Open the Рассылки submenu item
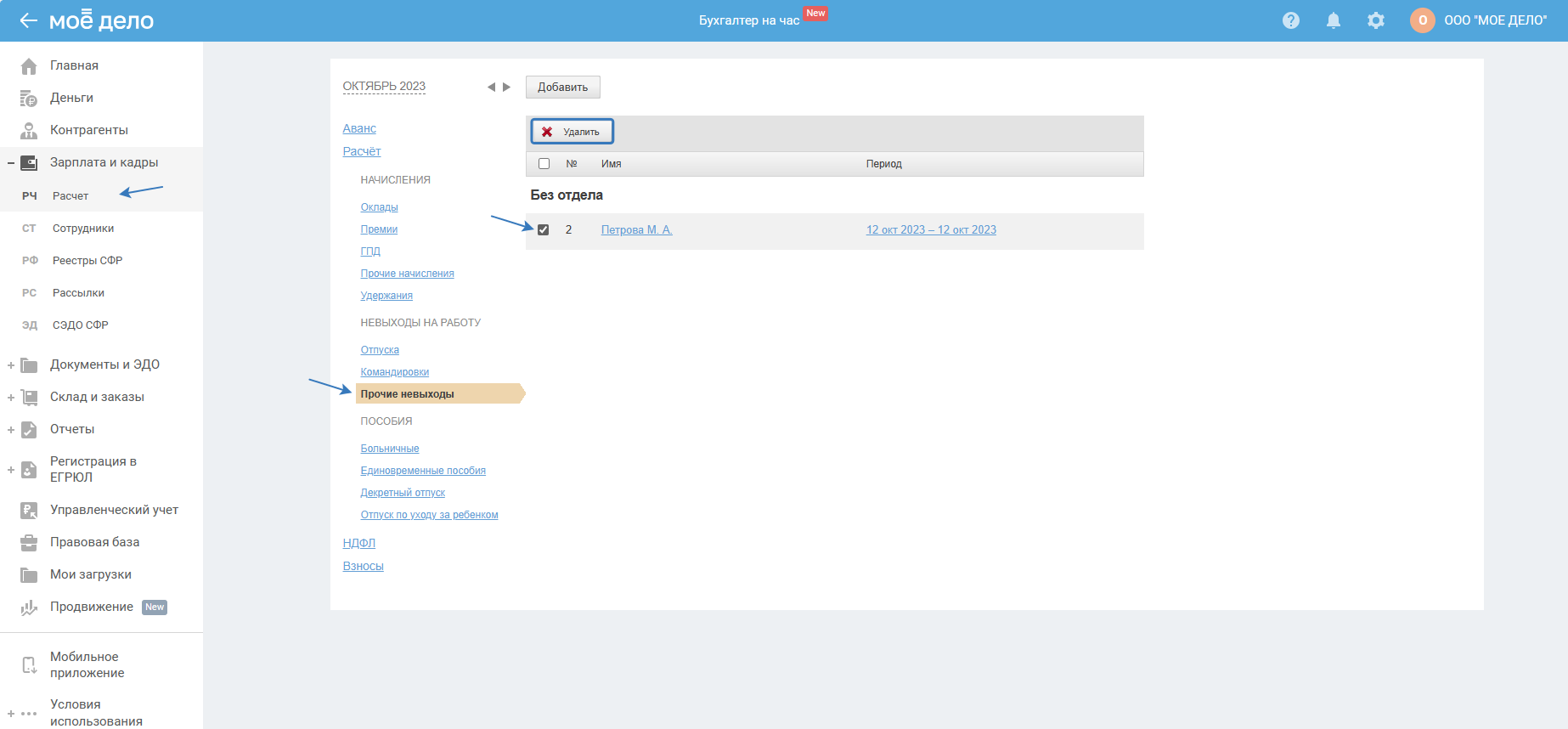 78,293
